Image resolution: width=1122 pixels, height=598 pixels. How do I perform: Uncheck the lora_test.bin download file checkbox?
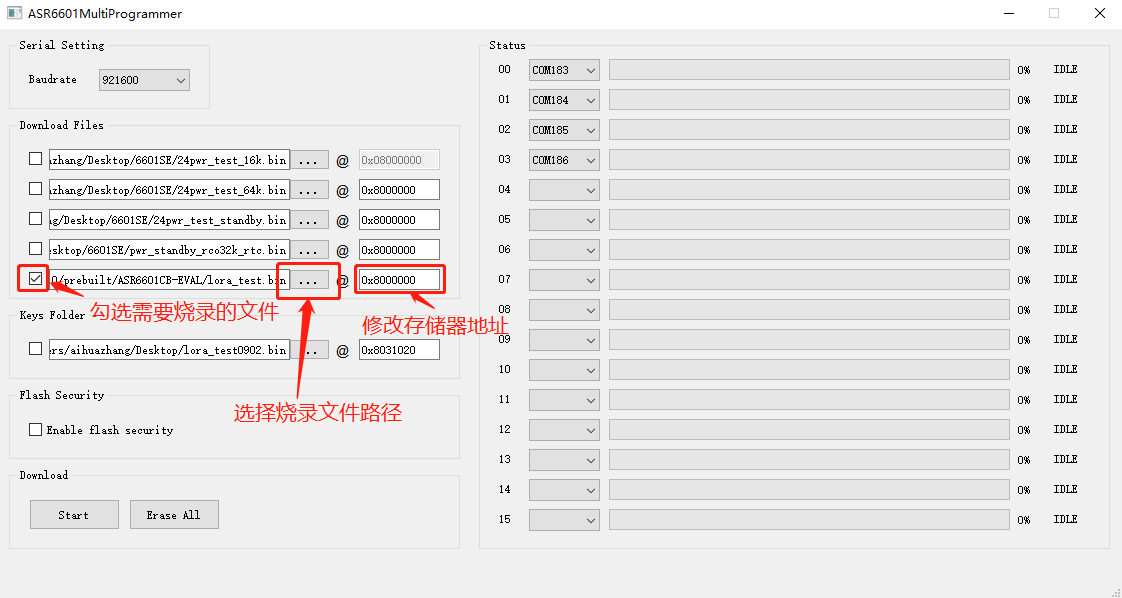35,279
